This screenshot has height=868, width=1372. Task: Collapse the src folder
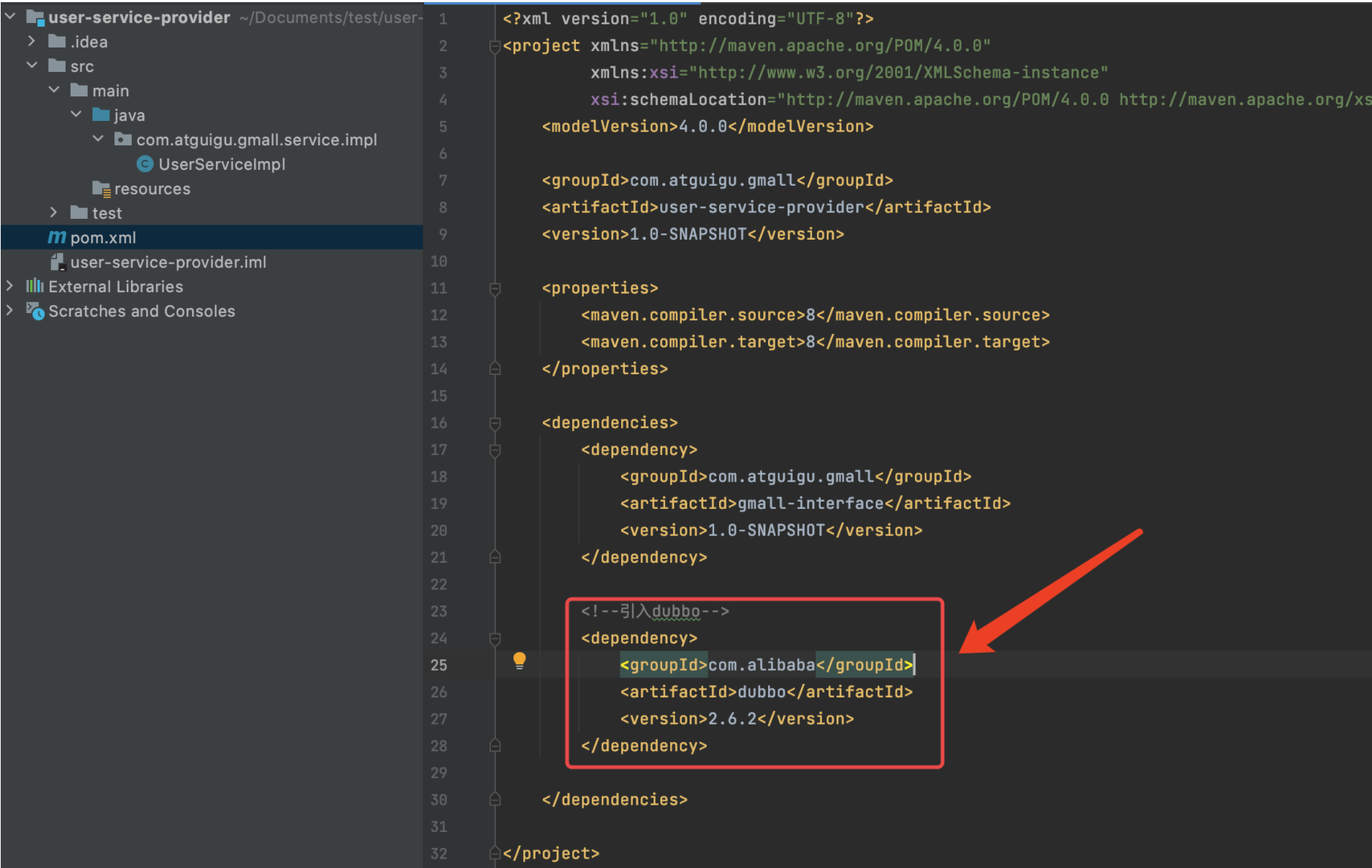[x=32, y=65]
